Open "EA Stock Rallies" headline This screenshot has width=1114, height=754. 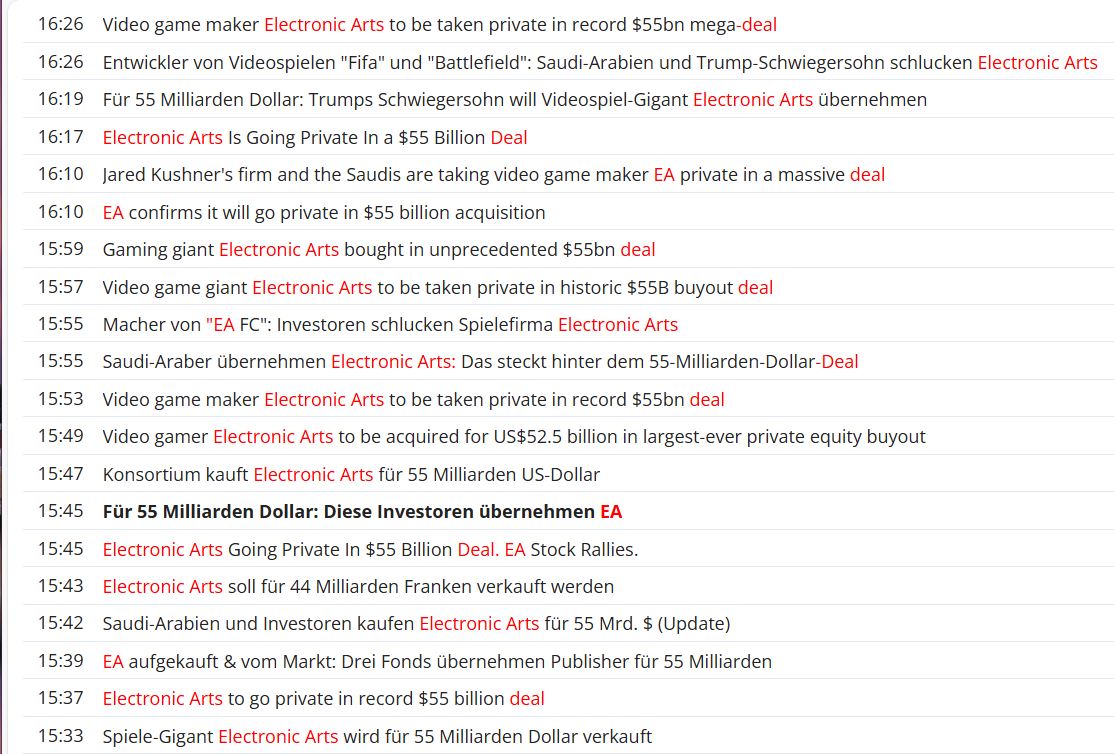[x=370, y=549]
